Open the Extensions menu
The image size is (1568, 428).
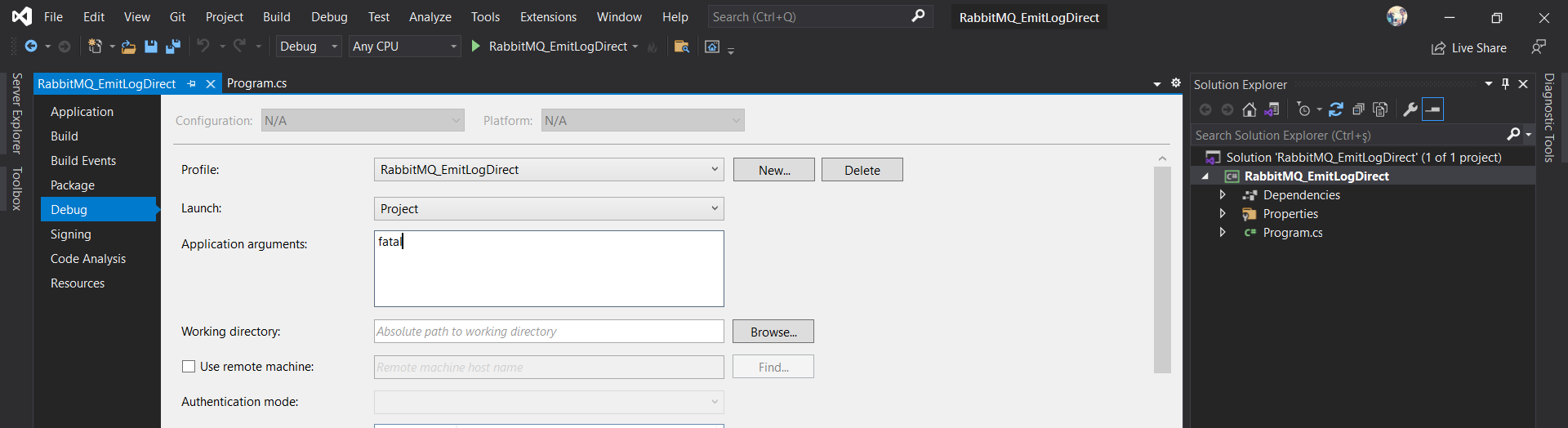[548, 17]
